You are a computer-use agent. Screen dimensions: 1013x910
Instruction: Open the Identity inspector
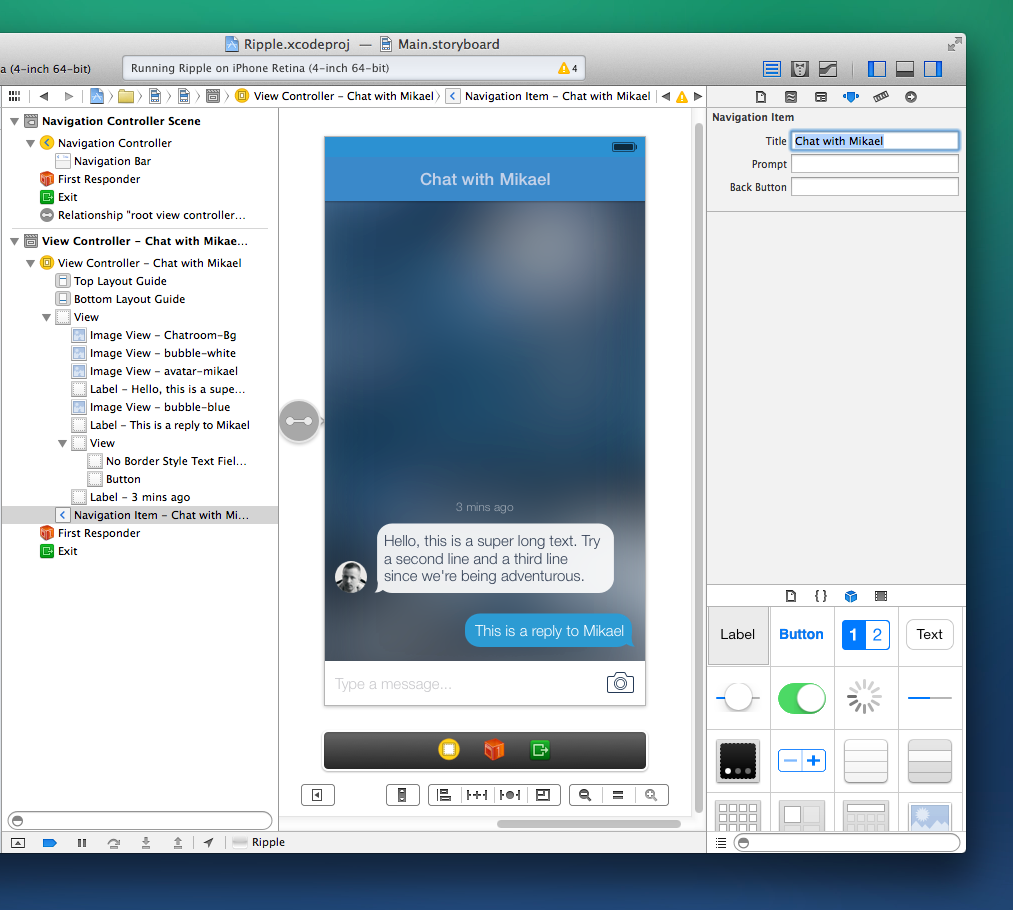click(x=820, y=97)
